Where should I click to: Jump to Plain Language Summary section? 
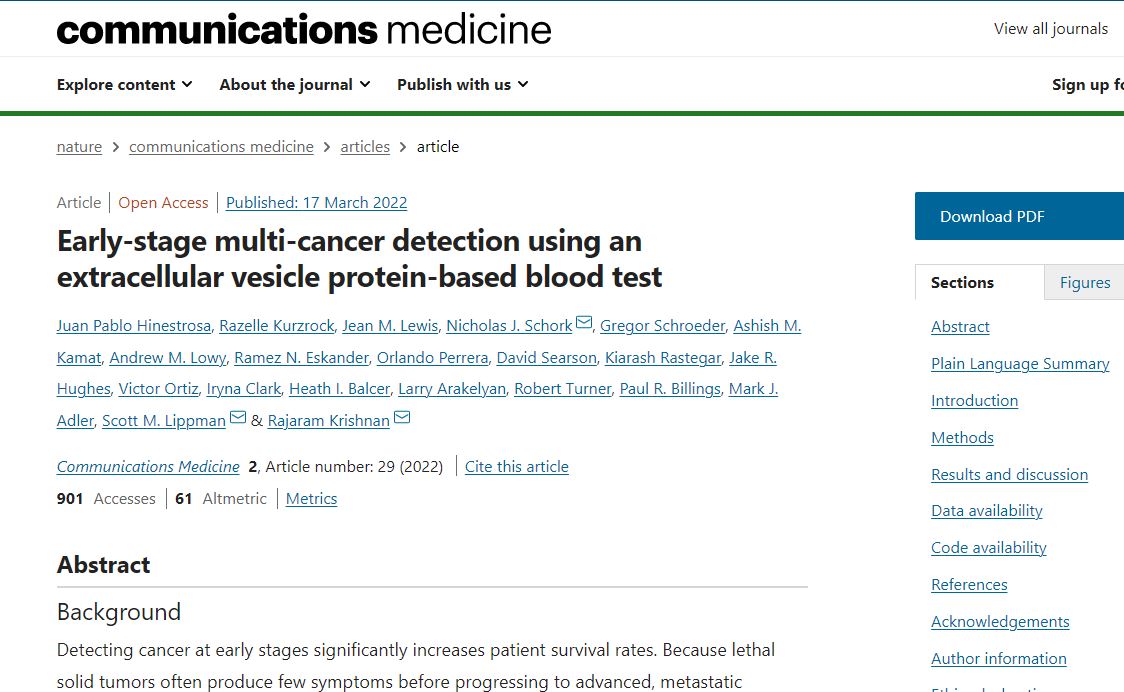pyautogui.click(x=1020, y=364)
